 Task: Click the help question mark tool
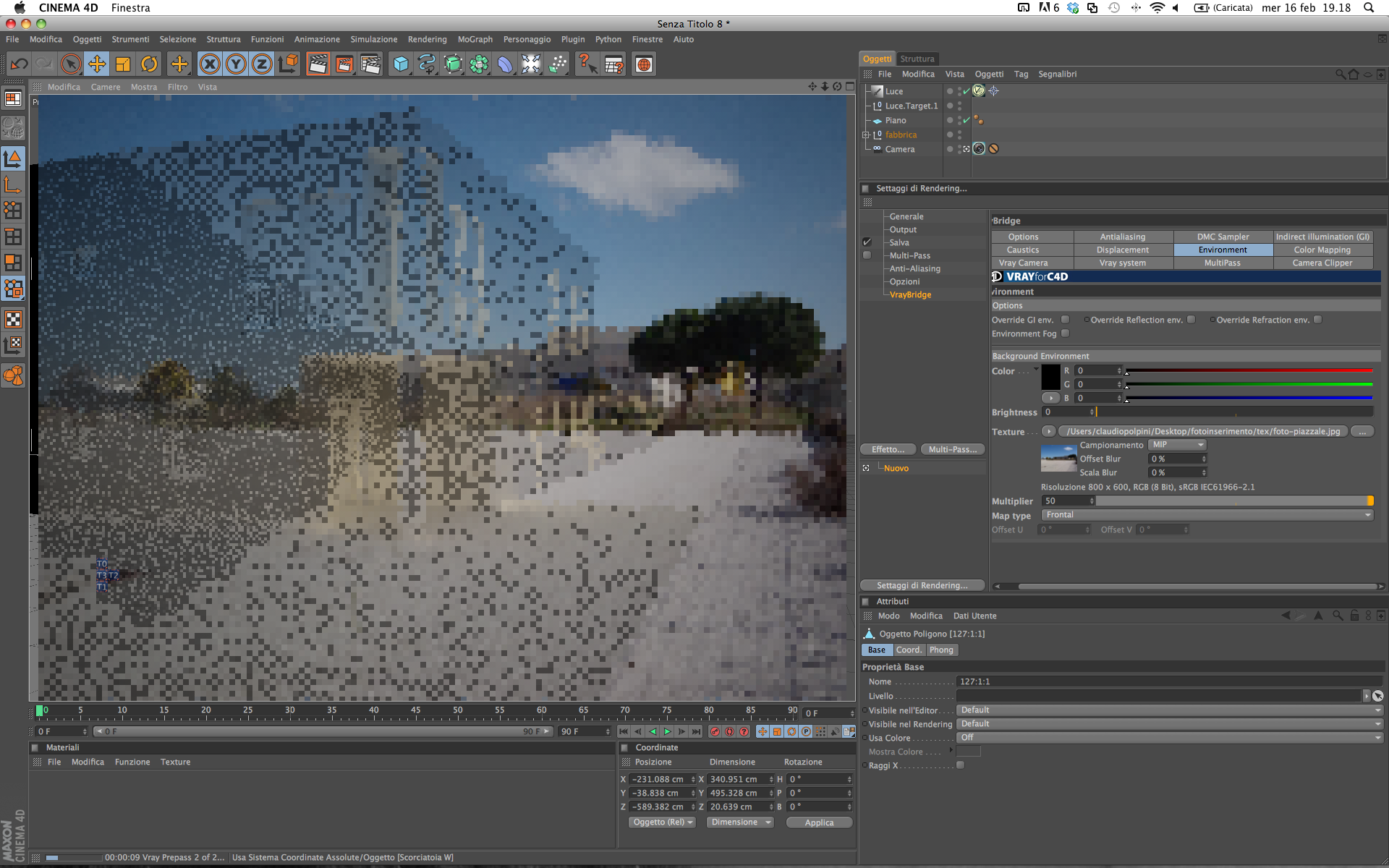tap(587, 64)
